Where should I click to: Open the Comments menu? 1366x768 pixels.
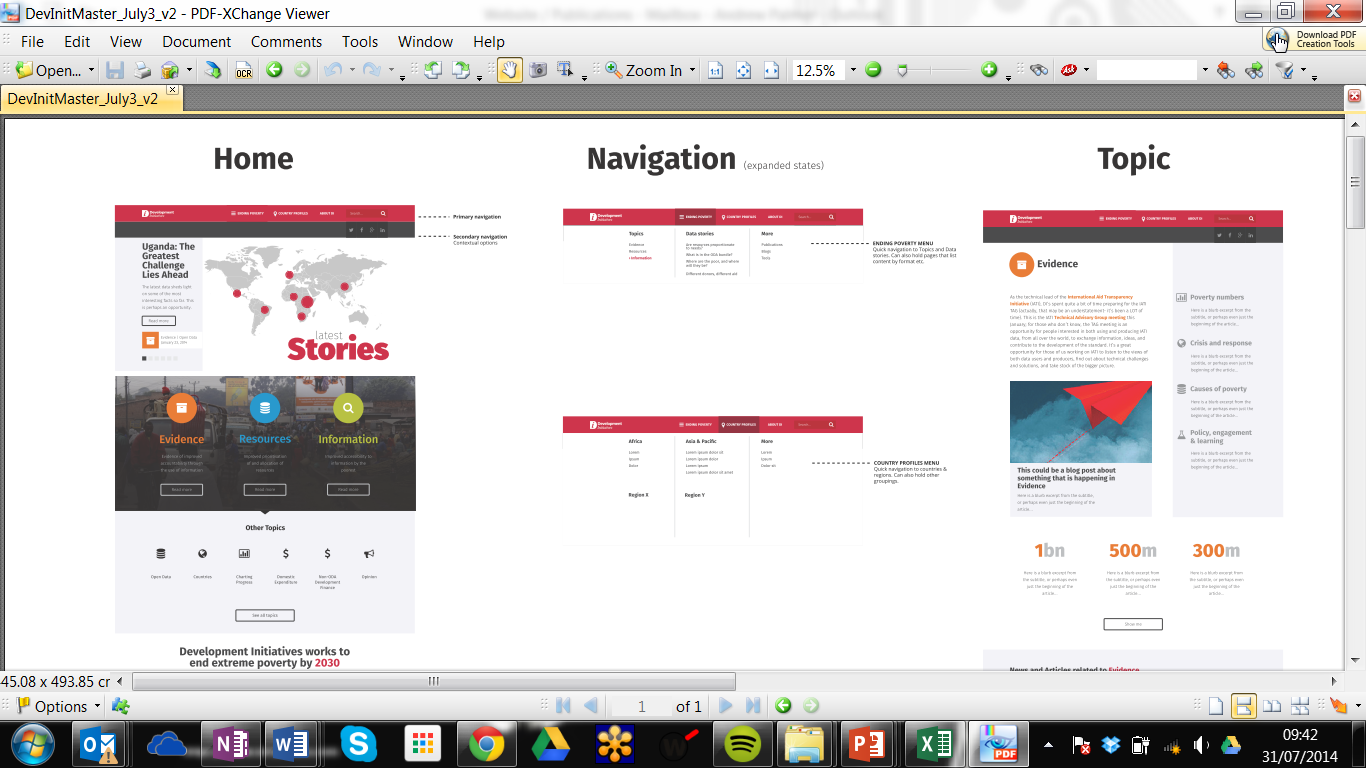(286, 41)
